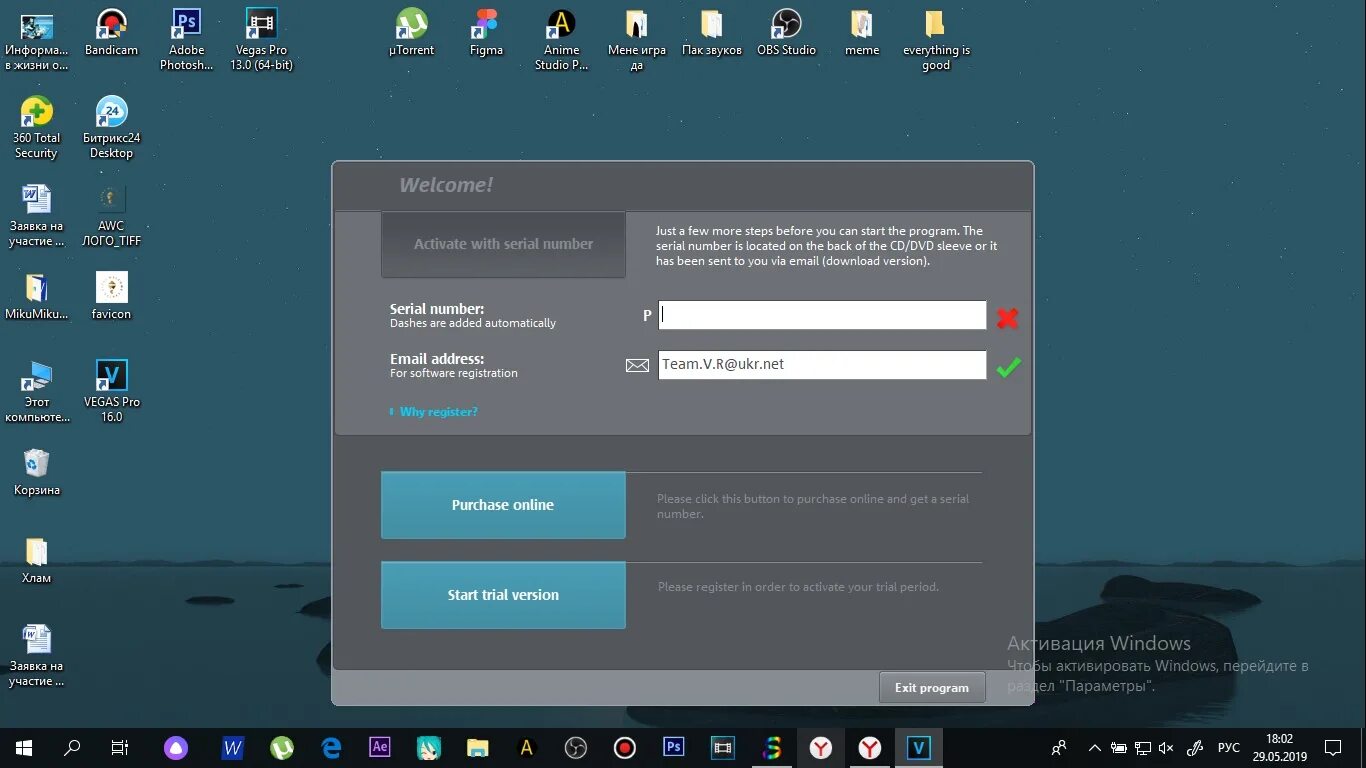
Task: Select the favicon file on desktop
Action: [x=111, y=296]
